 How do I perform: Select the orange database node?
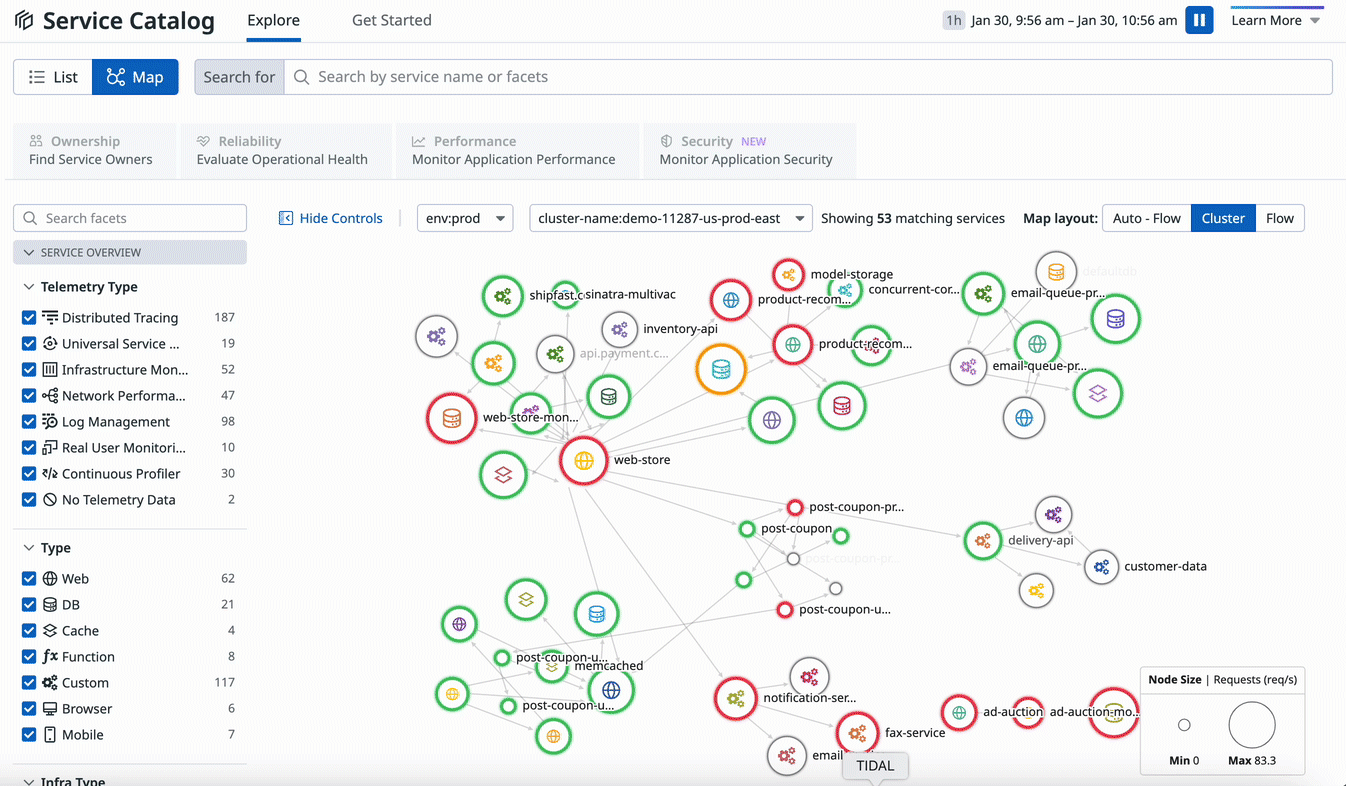tap(720, 369)
